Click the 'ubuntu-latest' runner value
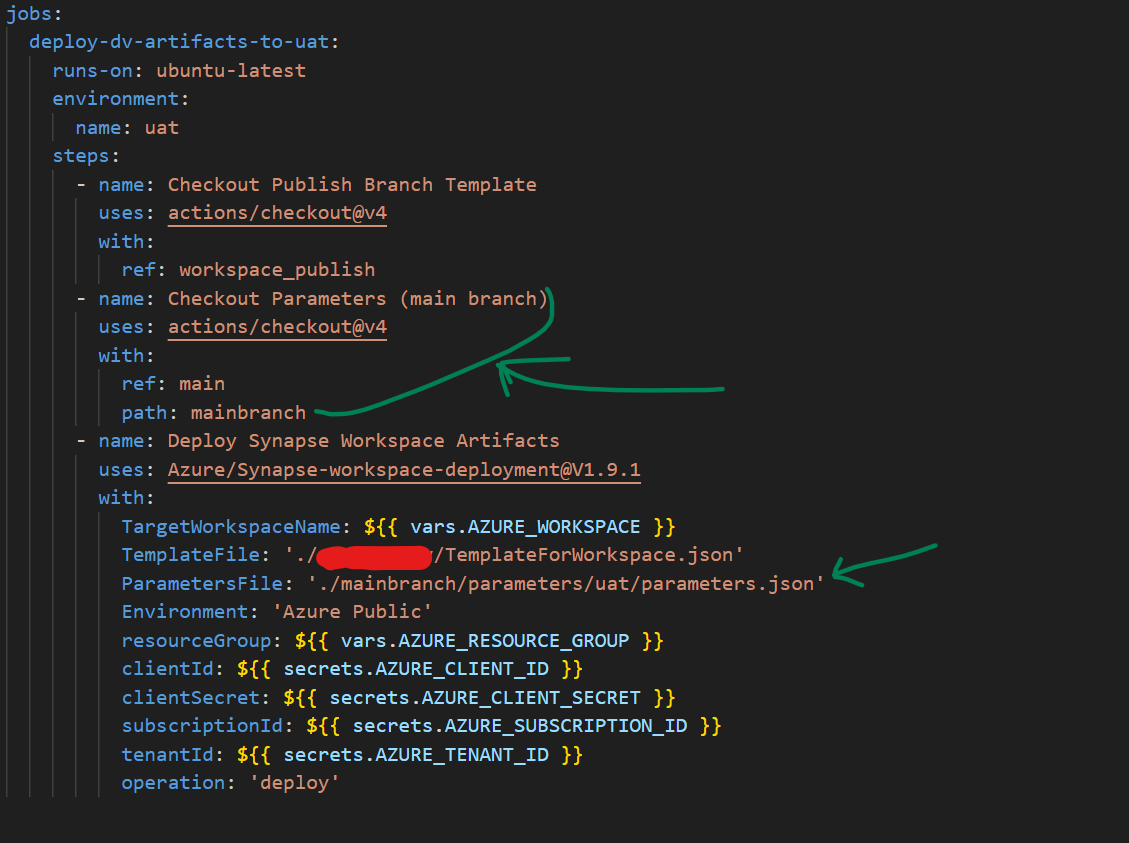 pos(231,71)
